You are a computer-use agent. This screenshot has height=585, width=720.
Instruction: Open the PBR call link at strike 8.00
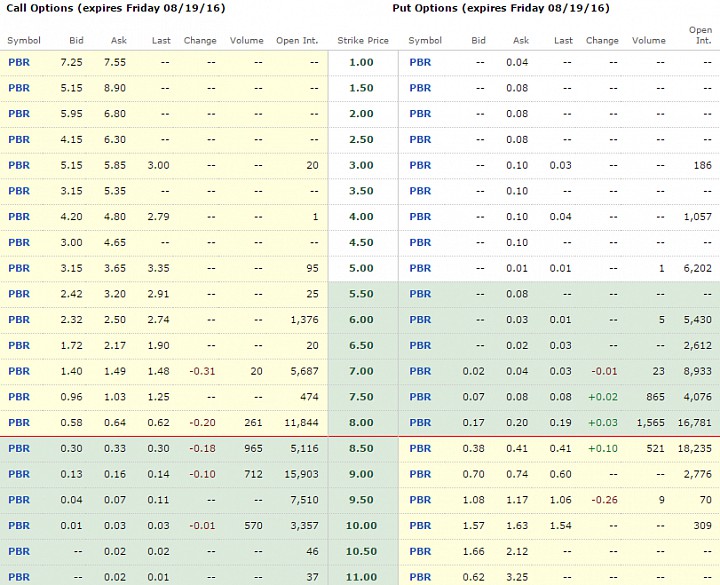(19, 422)
